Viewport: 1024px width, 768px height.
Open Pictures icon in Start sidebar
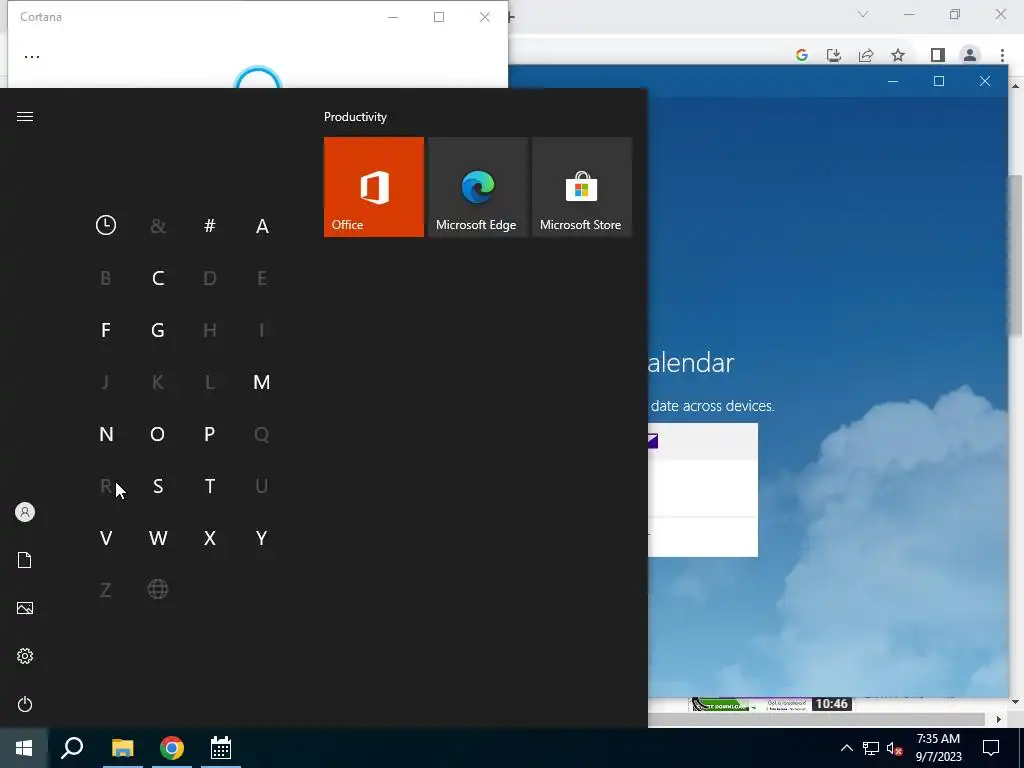click(25, 608)
